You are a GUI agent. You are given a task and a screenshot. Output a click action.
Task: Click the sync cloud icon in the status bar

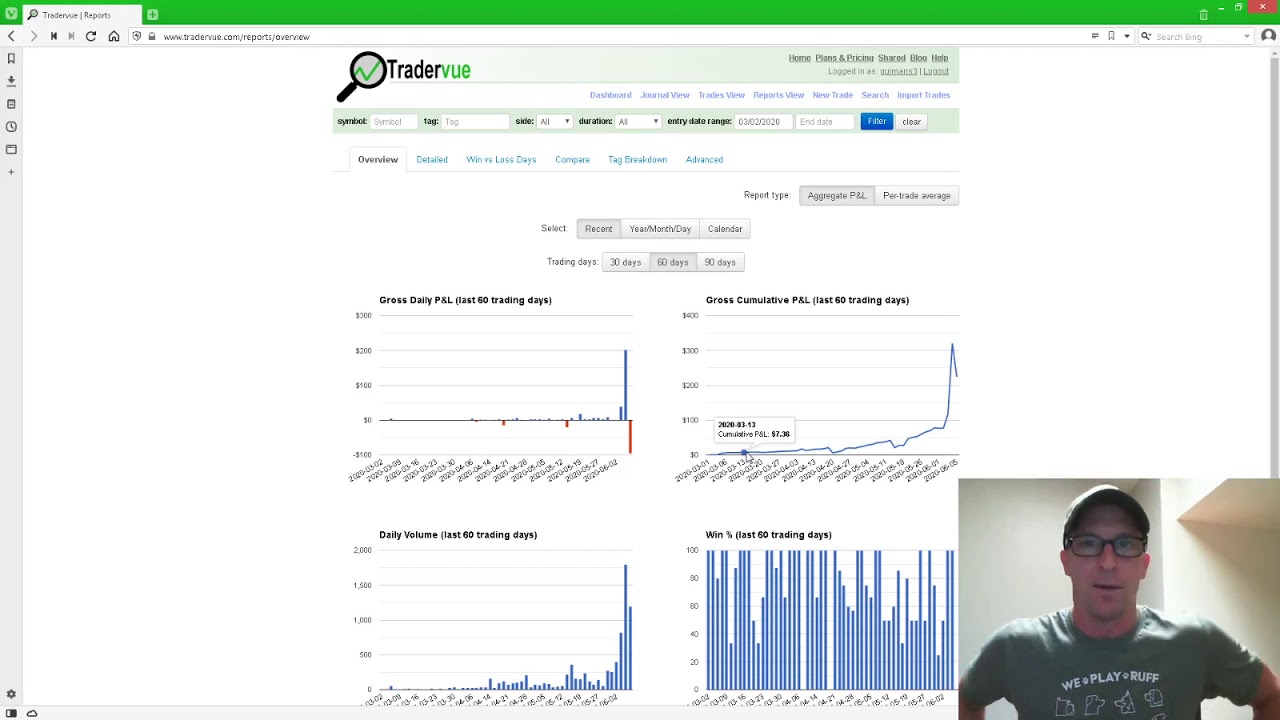click(x=32, y=713)
